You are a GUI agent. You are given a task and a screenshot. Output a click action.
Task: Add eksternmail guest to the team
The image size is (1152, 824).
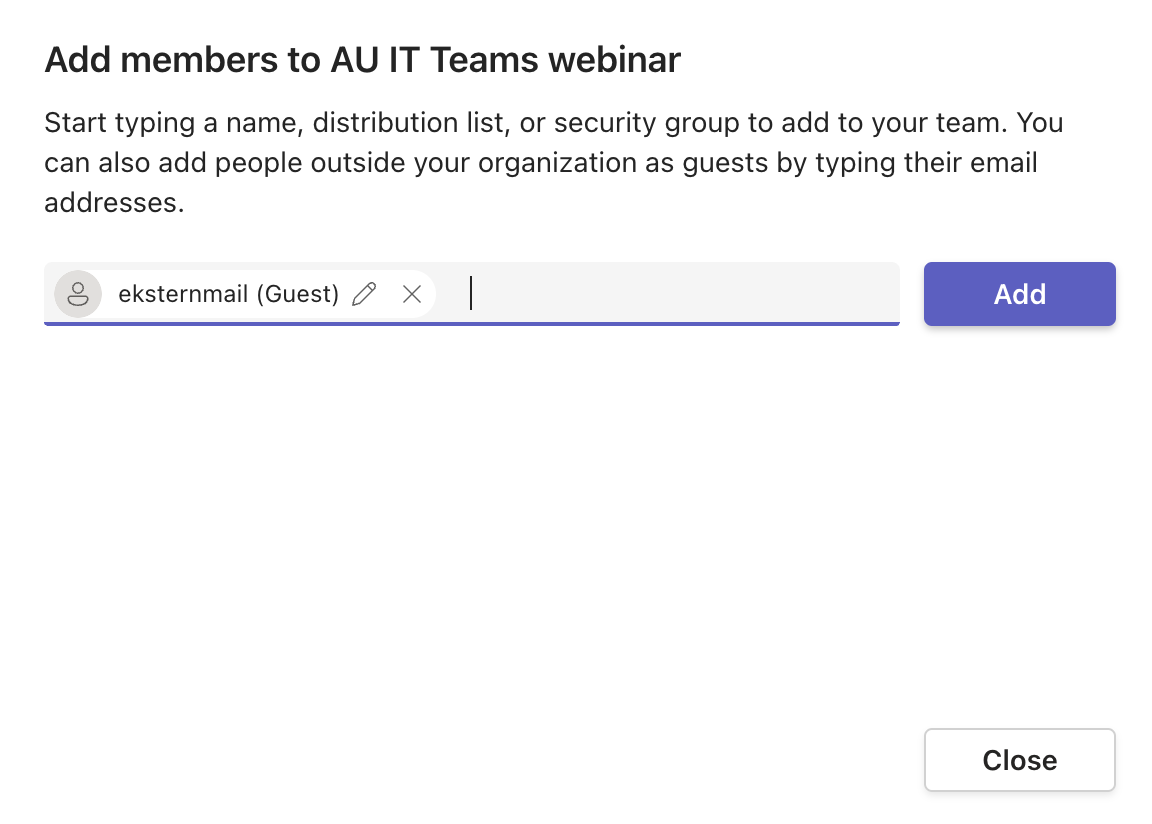1020,294
